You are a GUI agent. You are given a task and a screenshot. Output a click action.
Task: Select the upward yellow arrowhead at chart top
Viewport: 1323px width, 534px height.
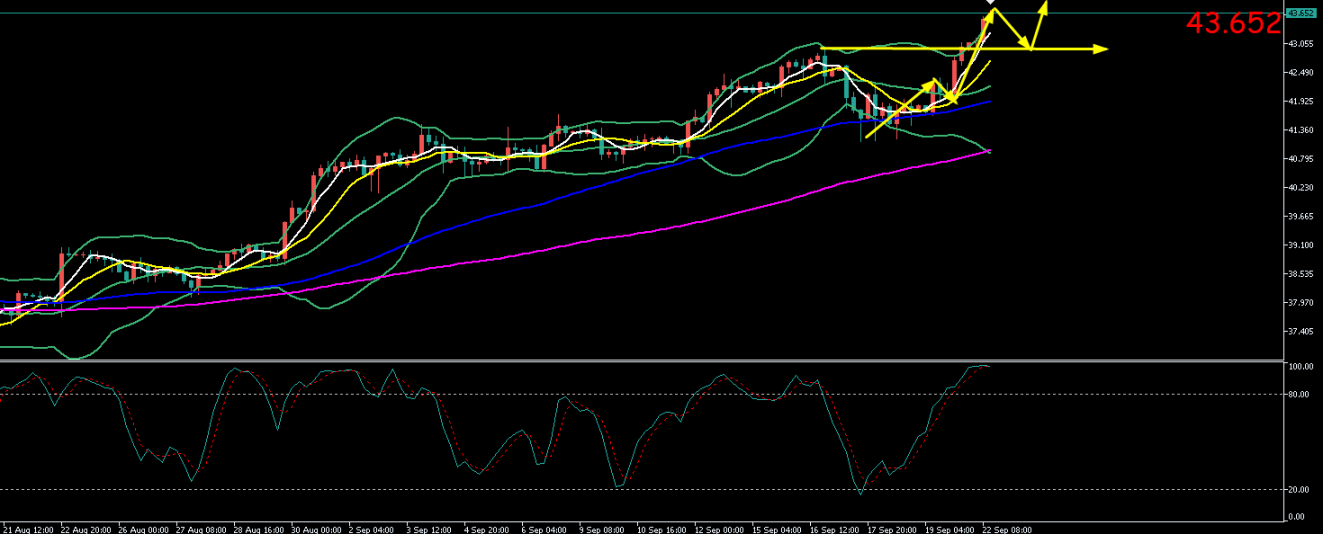tap(1045, 5)
